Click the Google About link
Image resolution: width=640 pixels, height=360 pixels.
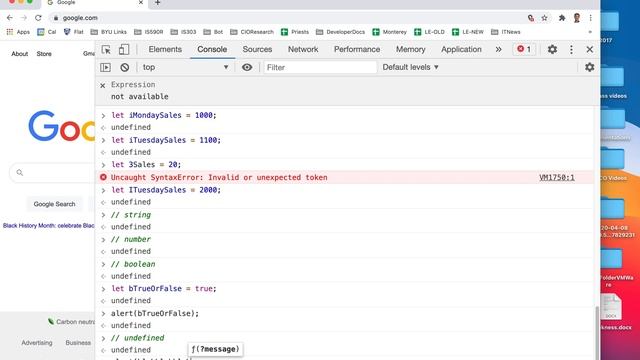tap(20, 54)
